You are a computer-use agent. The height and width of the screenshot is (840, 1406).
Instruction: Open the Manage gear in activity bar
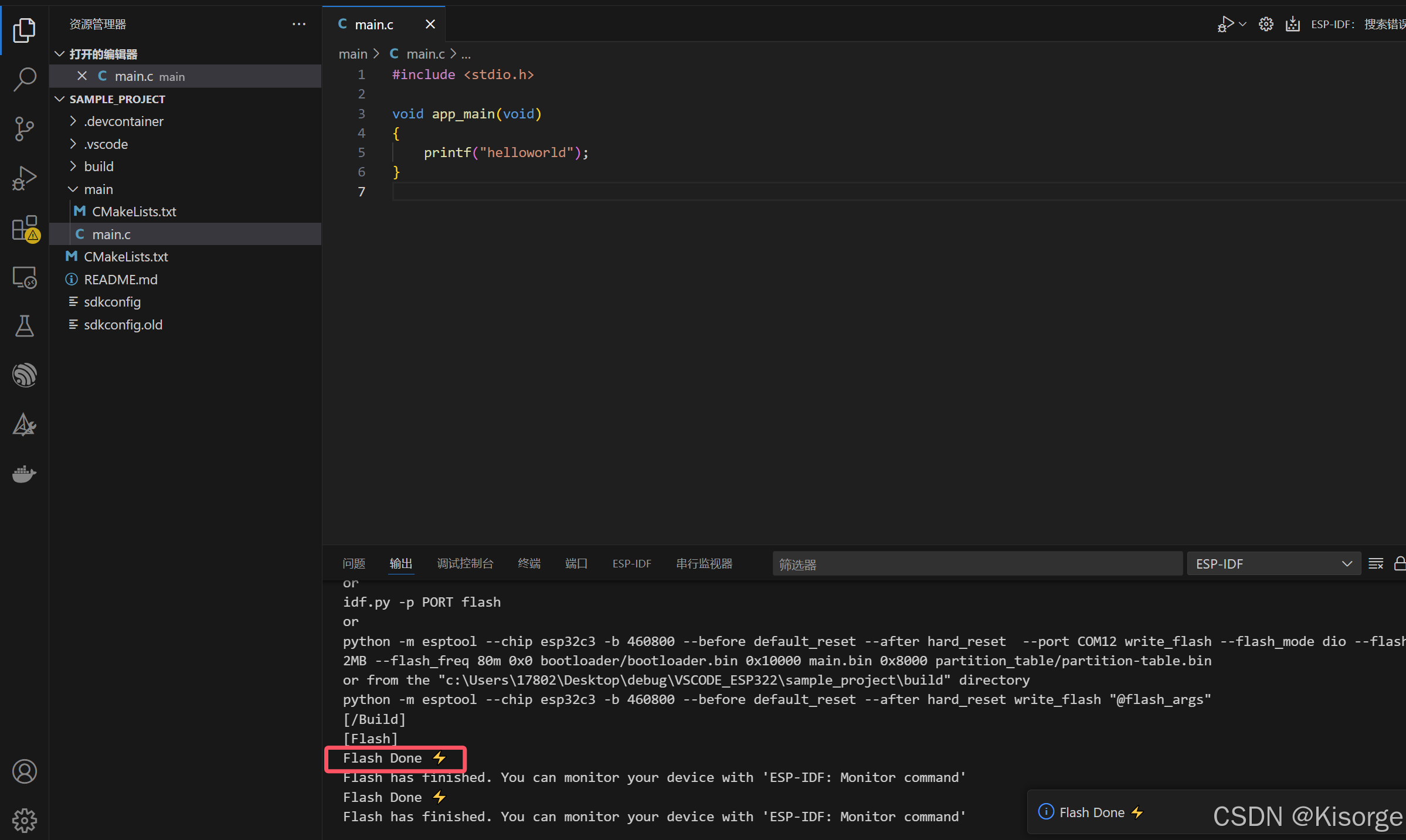coord(24,821)
